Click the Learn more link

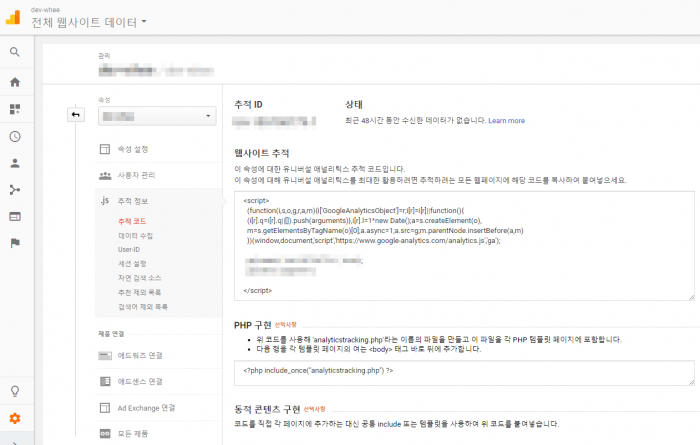[506, 121]
